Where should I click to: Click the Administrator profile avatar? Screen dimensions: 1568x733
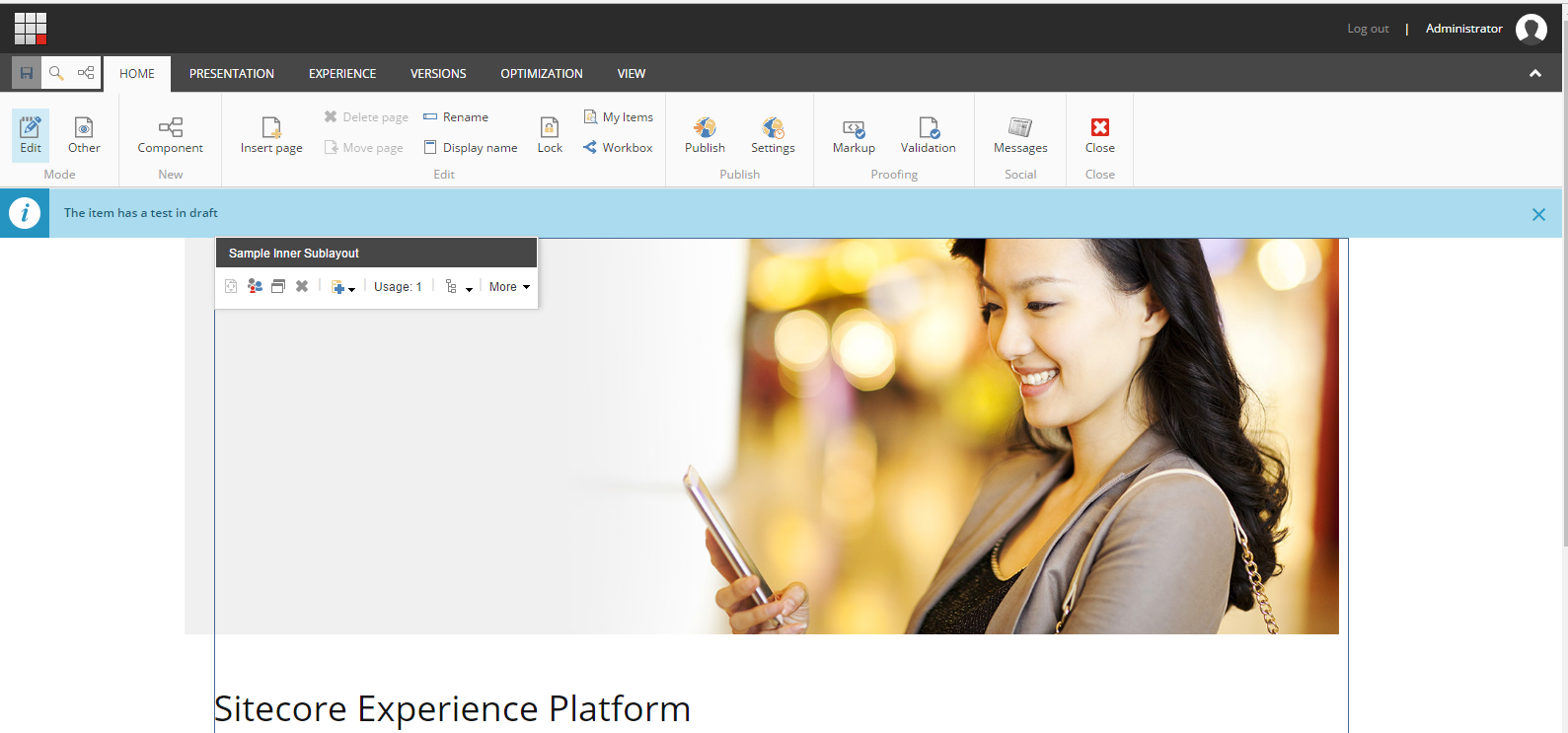coord(1531,29)
